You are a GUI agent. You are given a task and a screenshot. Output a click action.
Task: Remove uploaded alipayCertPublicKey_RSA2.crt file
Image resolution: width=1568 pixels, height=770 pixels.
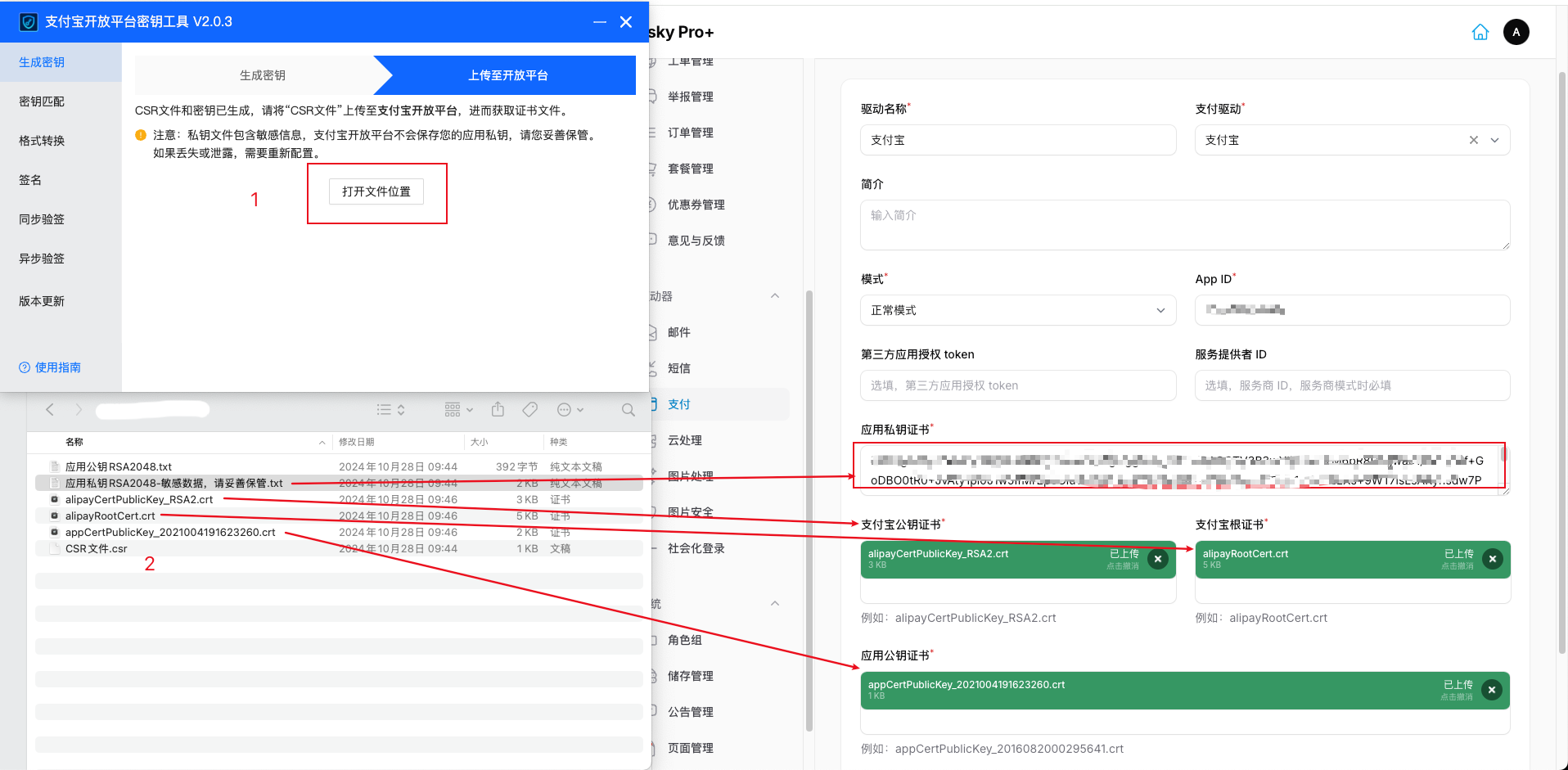[1157, 559]
